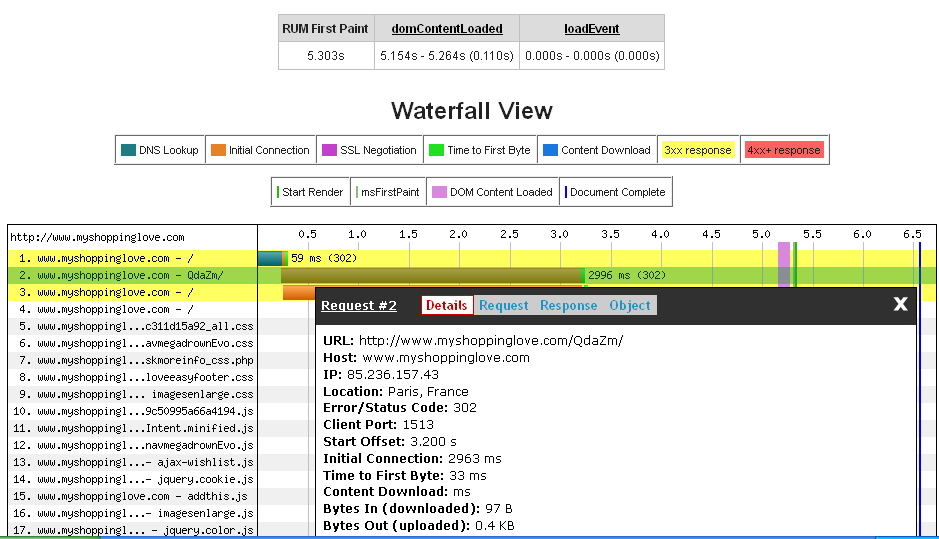
Task: Click the Bytes In value 97 B
Action: point(498,509)
